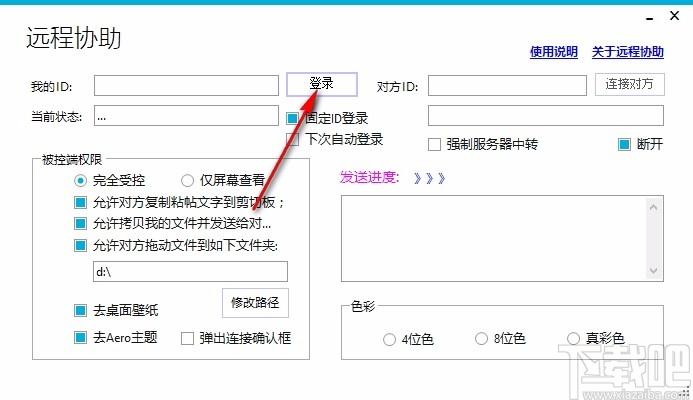Screen dimensions: 693x400
Task: Select the 完全受控 radio button
Action: (x=80, y=180)
